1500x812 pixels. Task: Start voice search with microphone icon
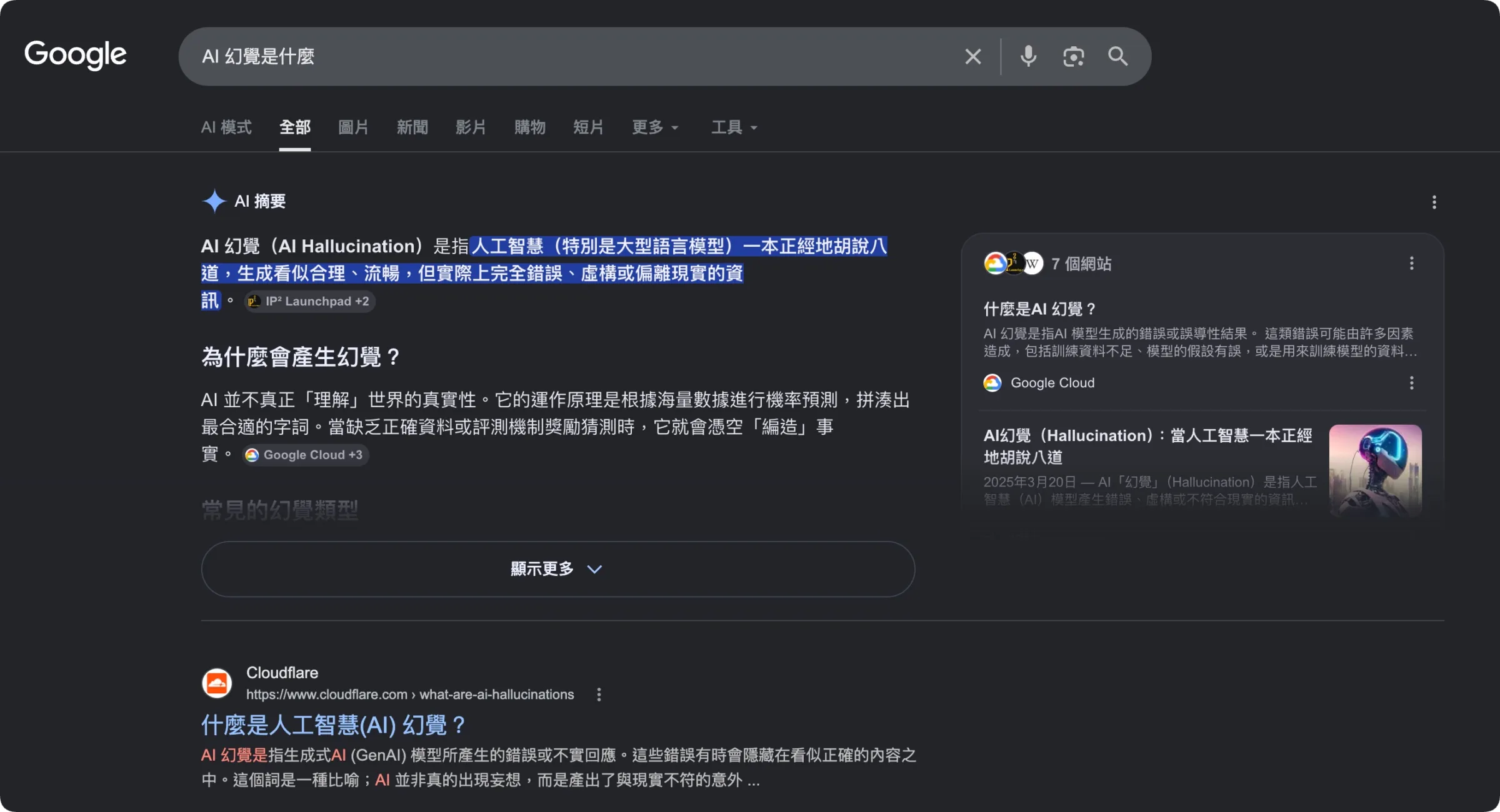tap(1028, 57)
